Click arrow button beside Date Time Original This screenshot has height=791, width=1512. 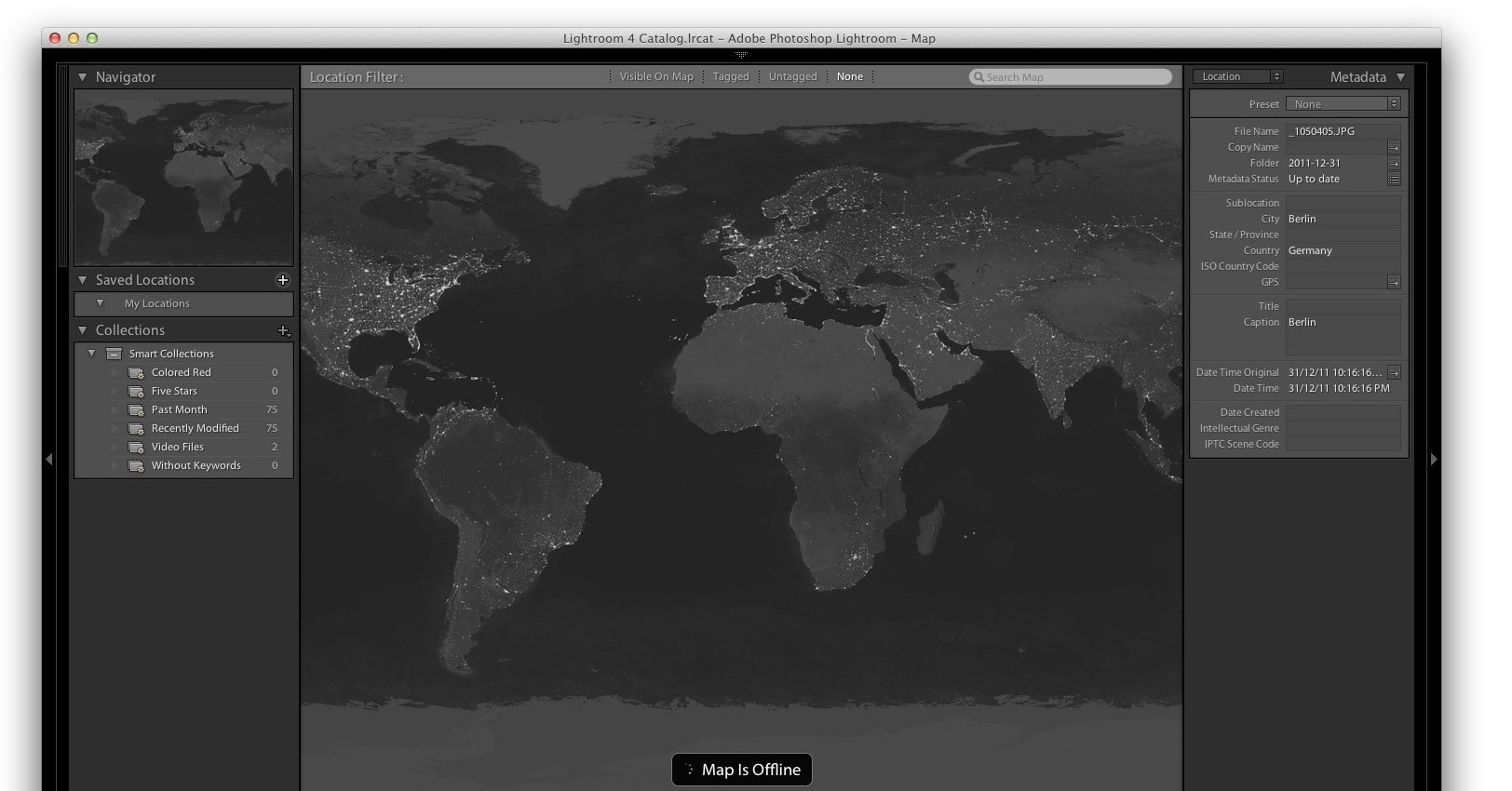[1394, 372]
